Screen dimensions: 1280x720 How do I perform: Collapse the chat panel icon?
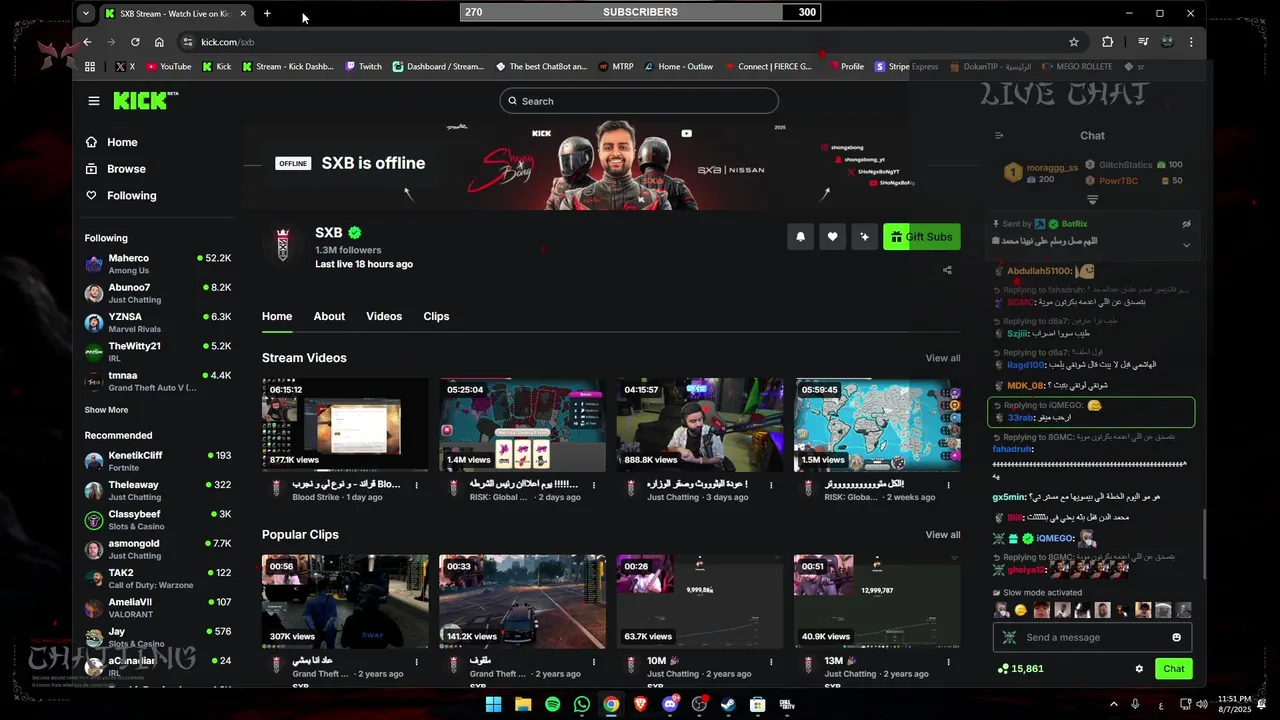click(998, 136)
